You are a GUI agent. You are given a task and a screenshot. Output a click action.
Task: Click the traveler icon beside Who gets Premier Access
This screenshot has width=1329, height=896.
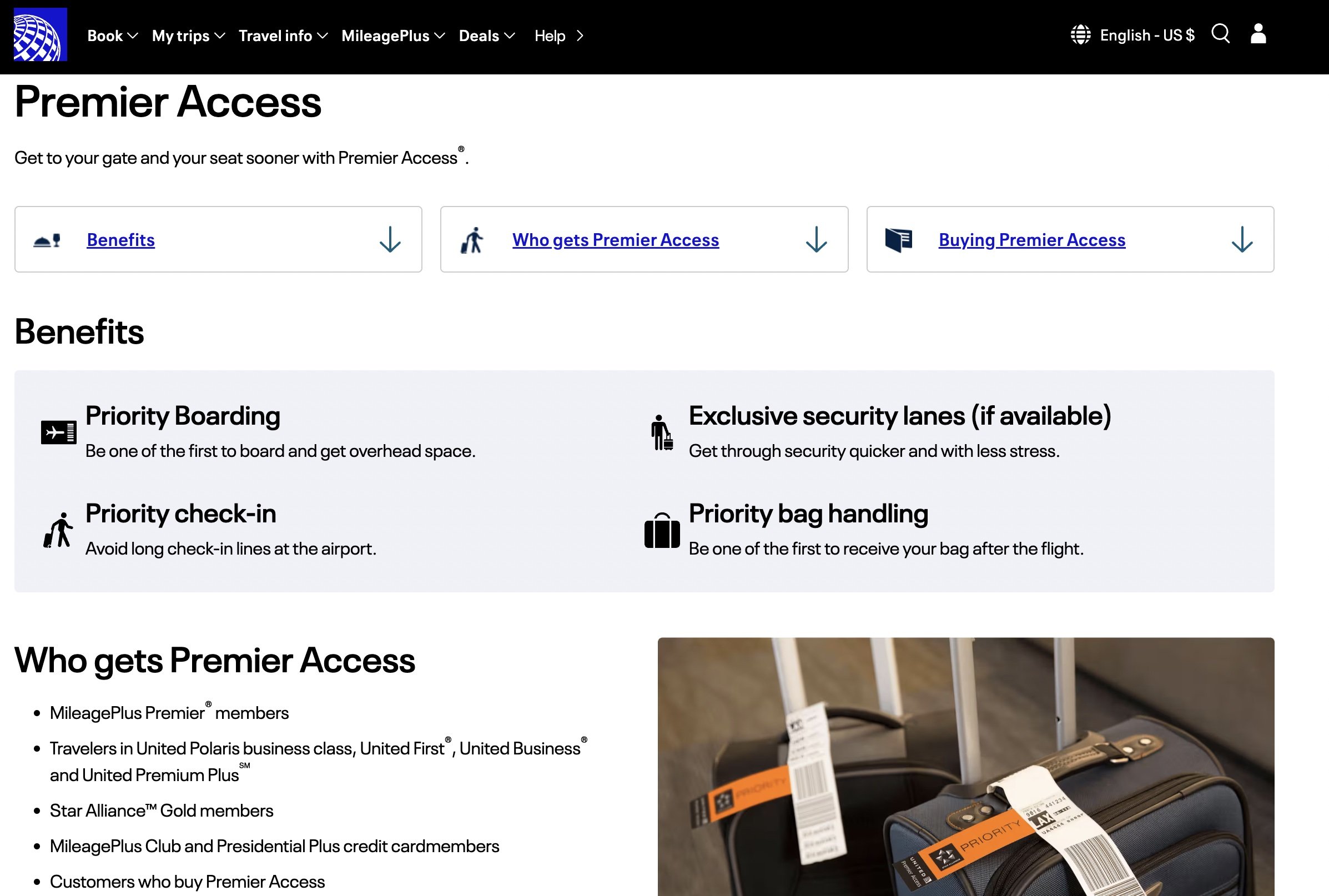472,240
